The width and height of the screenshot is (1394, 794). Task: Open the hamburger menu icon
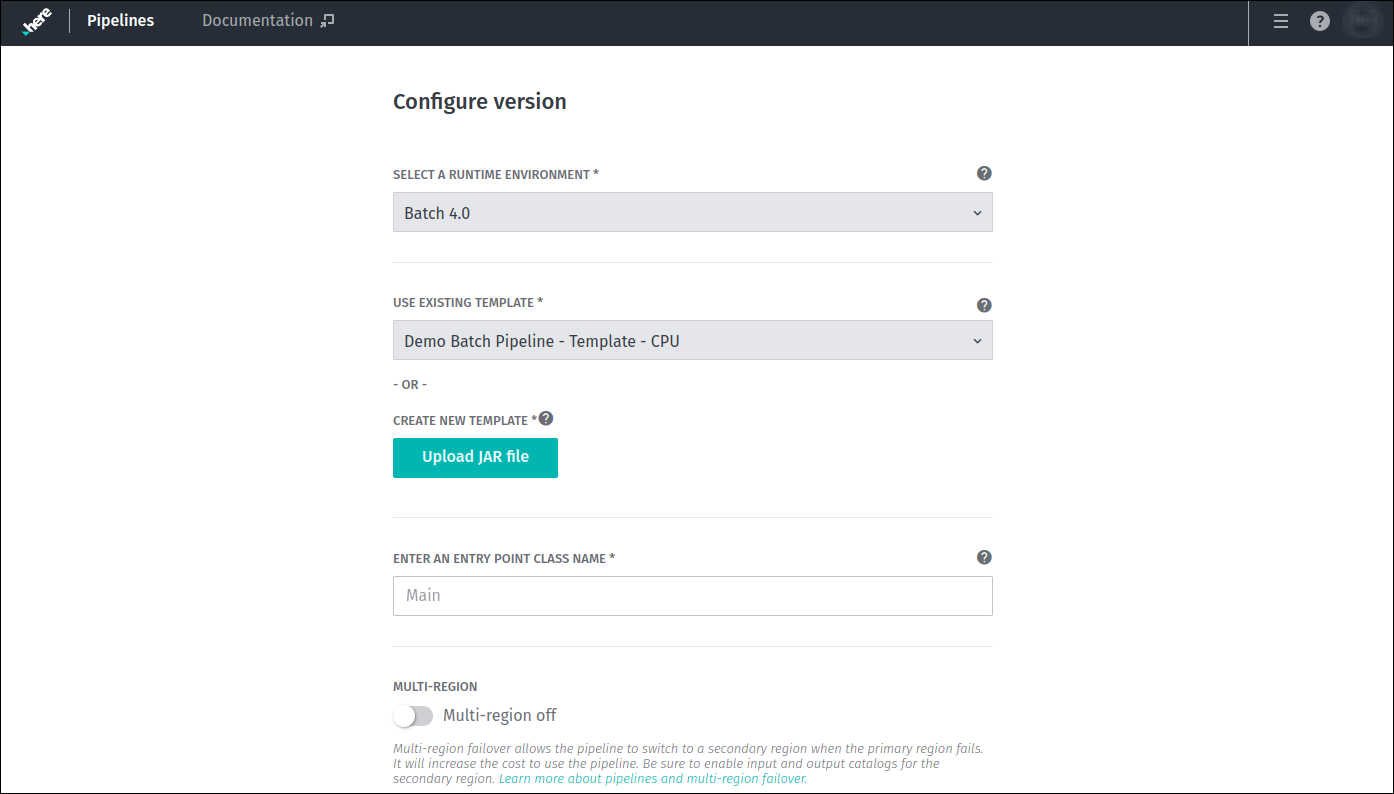1281,20
